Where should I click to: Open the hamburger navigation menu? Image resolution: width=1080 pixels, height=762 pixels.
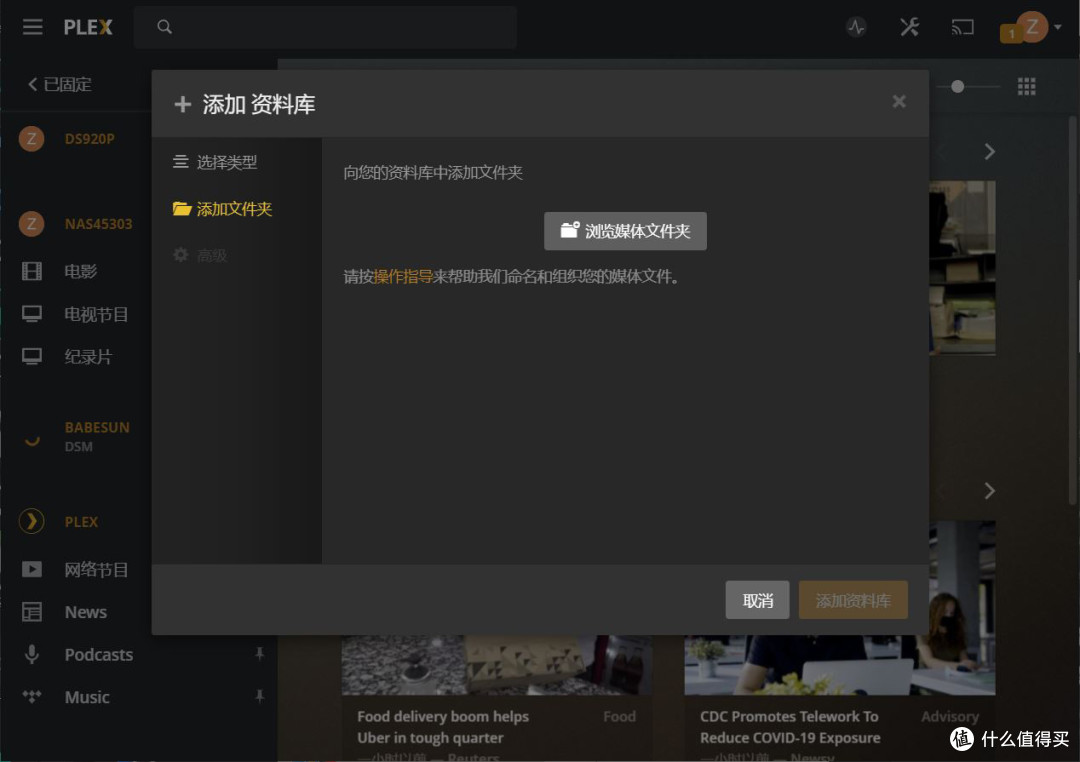click(x=32, y=27)
